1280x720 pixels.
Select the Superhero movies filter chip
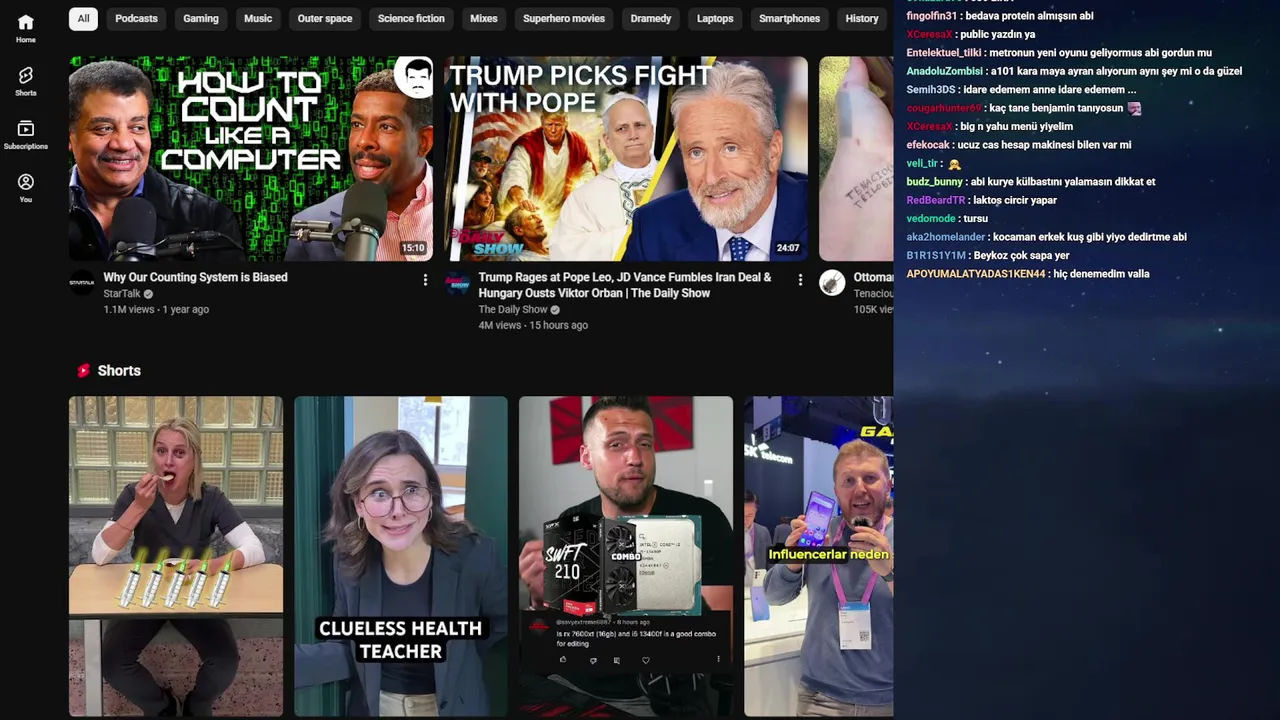[564, 18]
